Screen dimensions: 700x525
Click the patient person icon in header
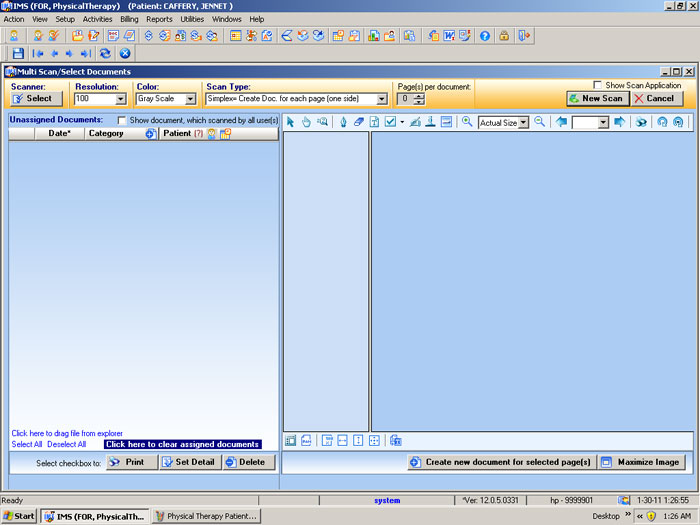click(212, 133)
